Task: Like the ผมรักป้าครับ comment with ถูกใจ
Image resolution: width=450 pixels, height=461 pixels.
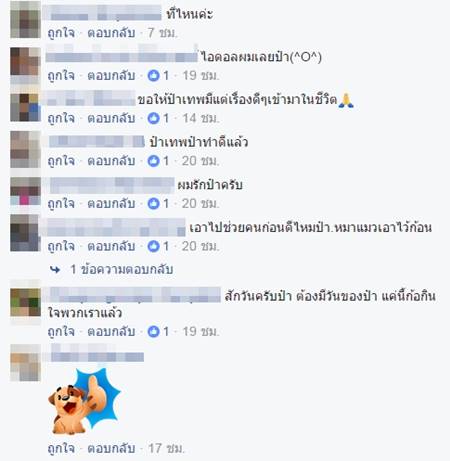Action: coord(61,204)
